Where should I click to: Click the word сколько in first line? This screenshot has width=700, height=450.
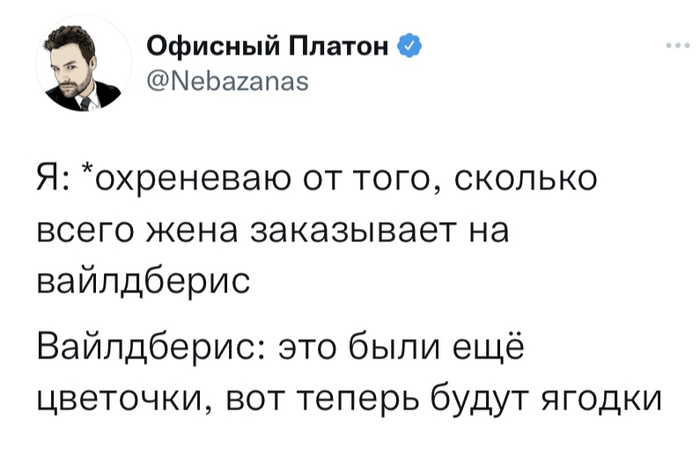pyautogui.click(x=526, y=179)
